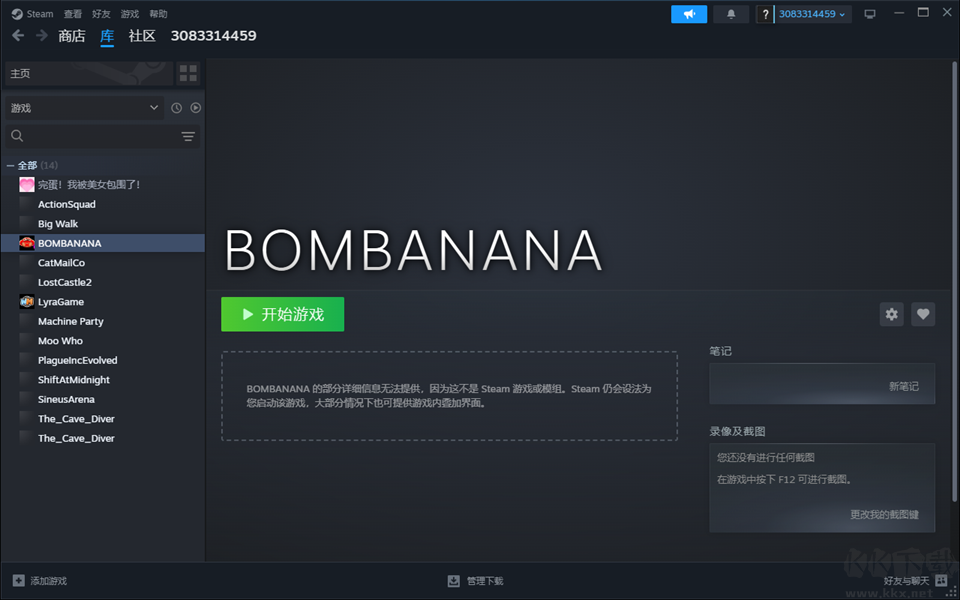Switch to Big Picture mode monitor icon

coord(870,14)
